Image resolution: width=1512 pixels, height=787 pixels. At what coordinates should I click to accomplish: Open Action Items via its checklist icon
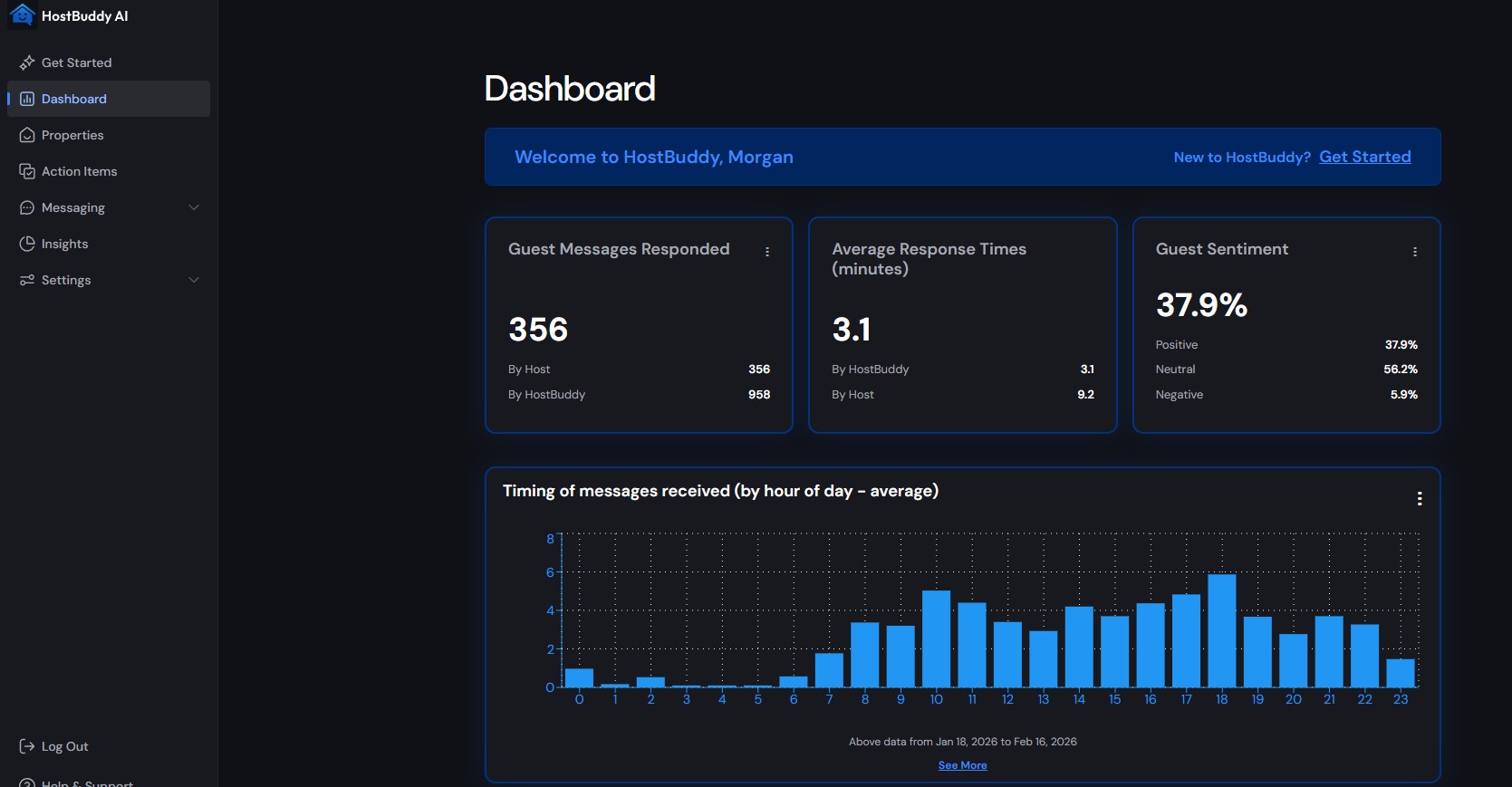[x=27, y=171]
